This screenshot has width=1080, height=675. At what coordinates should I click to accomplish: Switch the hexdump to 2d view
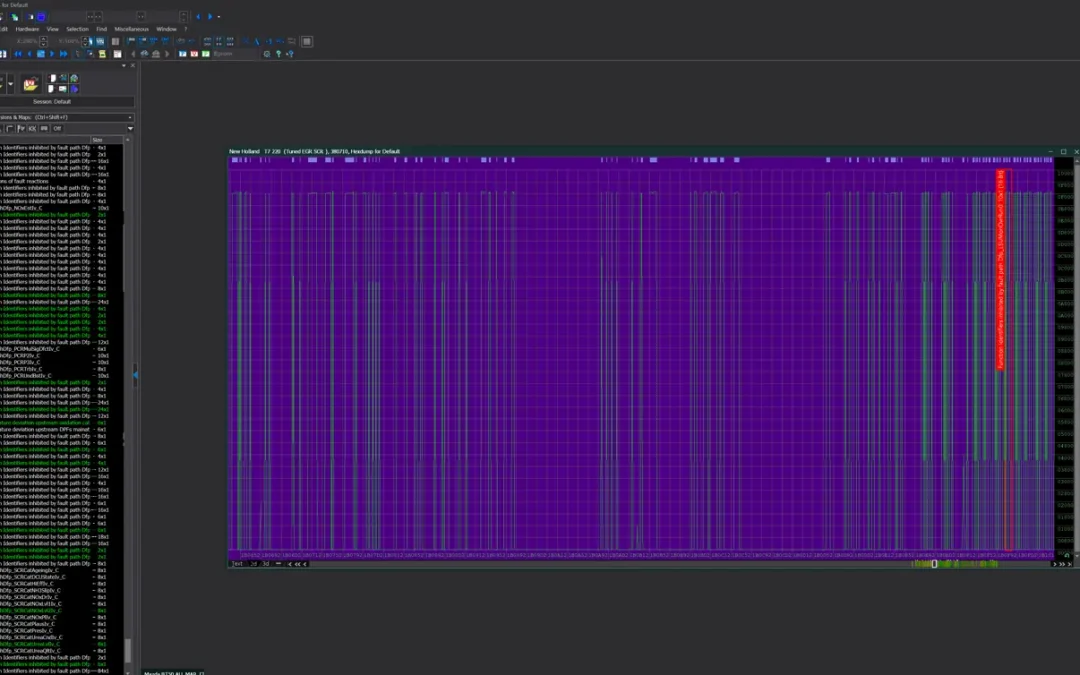(253, 563)
